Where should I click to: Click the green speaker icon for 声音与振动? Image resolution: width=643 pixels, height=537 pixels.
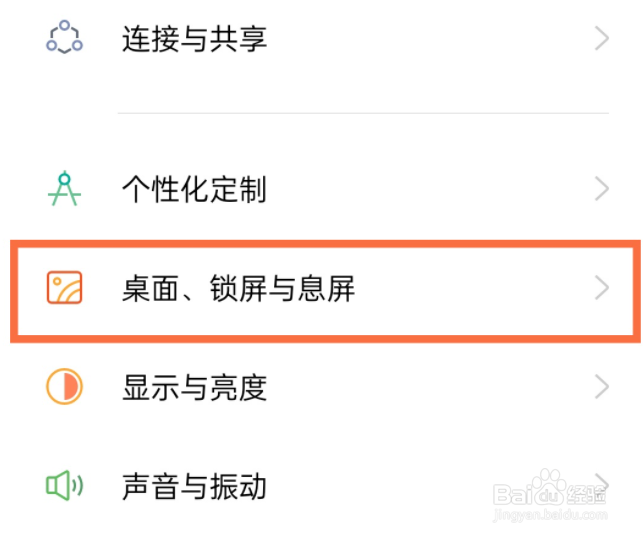pos(65,487)
